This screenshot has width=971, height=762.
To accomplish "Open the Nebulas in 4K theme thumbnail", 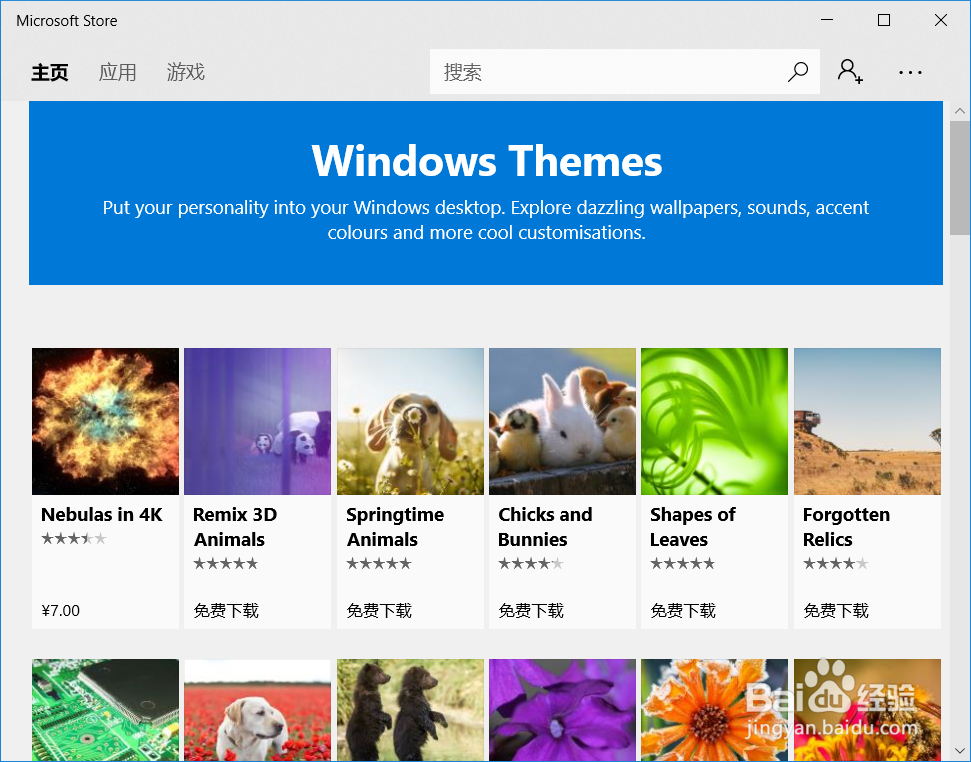I will [105, 421].
